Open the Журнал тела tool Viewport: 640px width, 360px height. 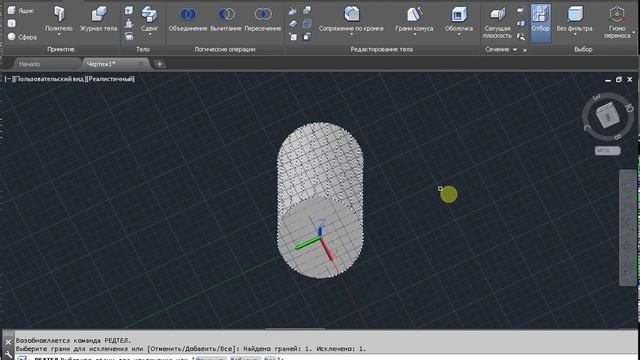(x=98, y=18)
